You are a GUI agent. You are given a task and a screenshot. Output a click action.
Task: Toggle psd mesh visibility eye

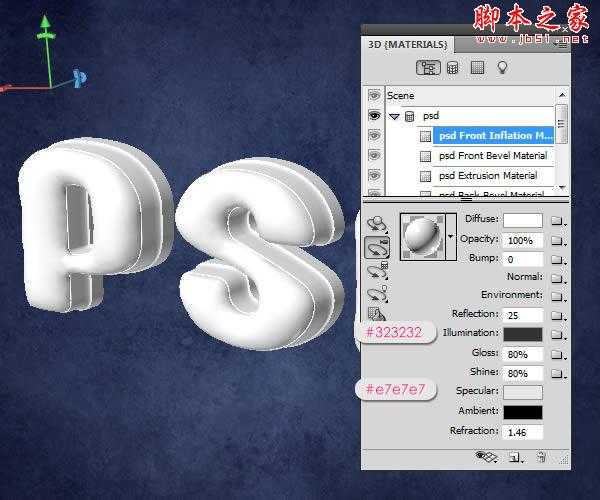(374, 115)
